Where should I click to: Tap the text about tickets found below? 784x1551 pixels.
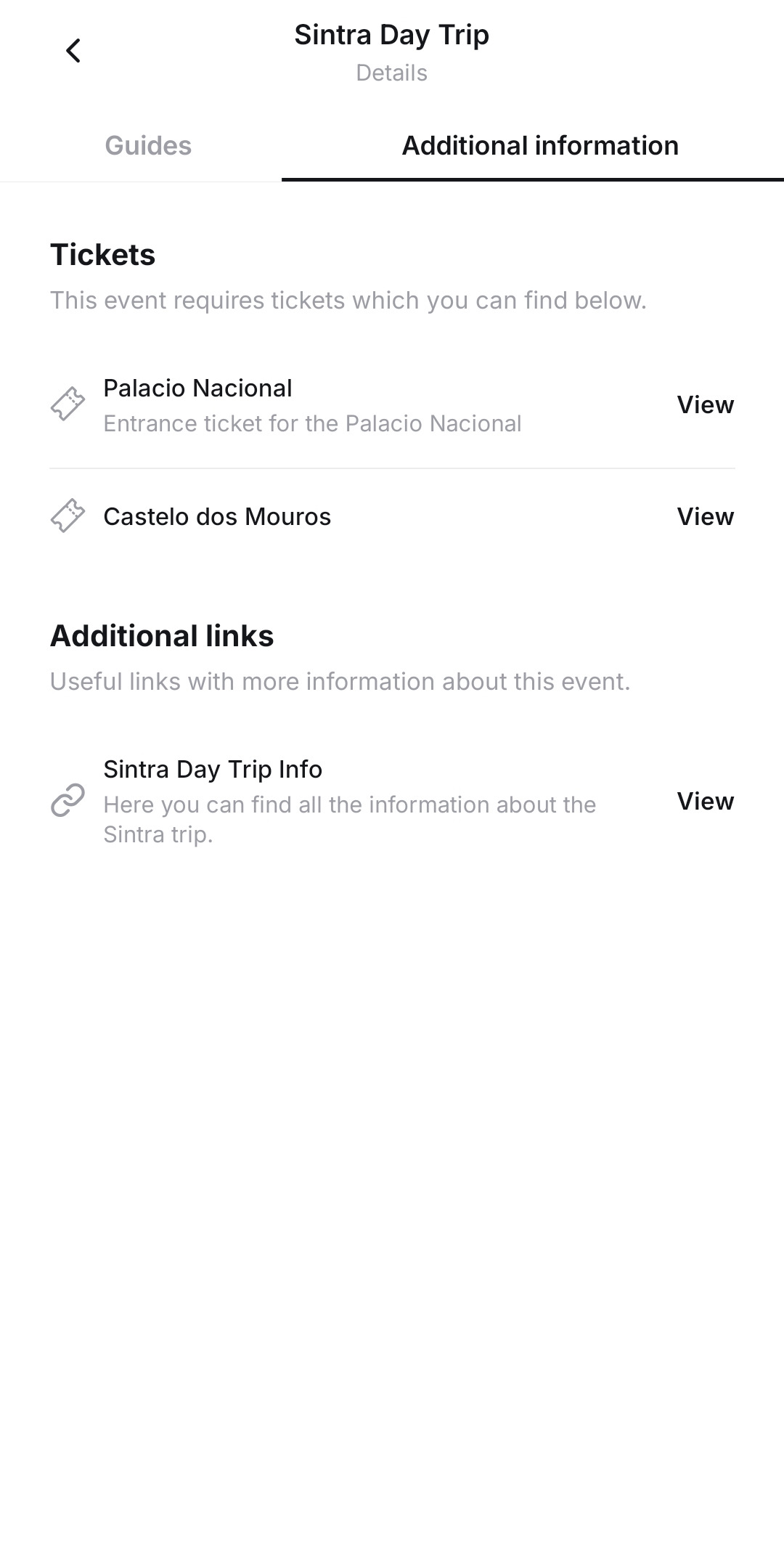tap(348, 301)
